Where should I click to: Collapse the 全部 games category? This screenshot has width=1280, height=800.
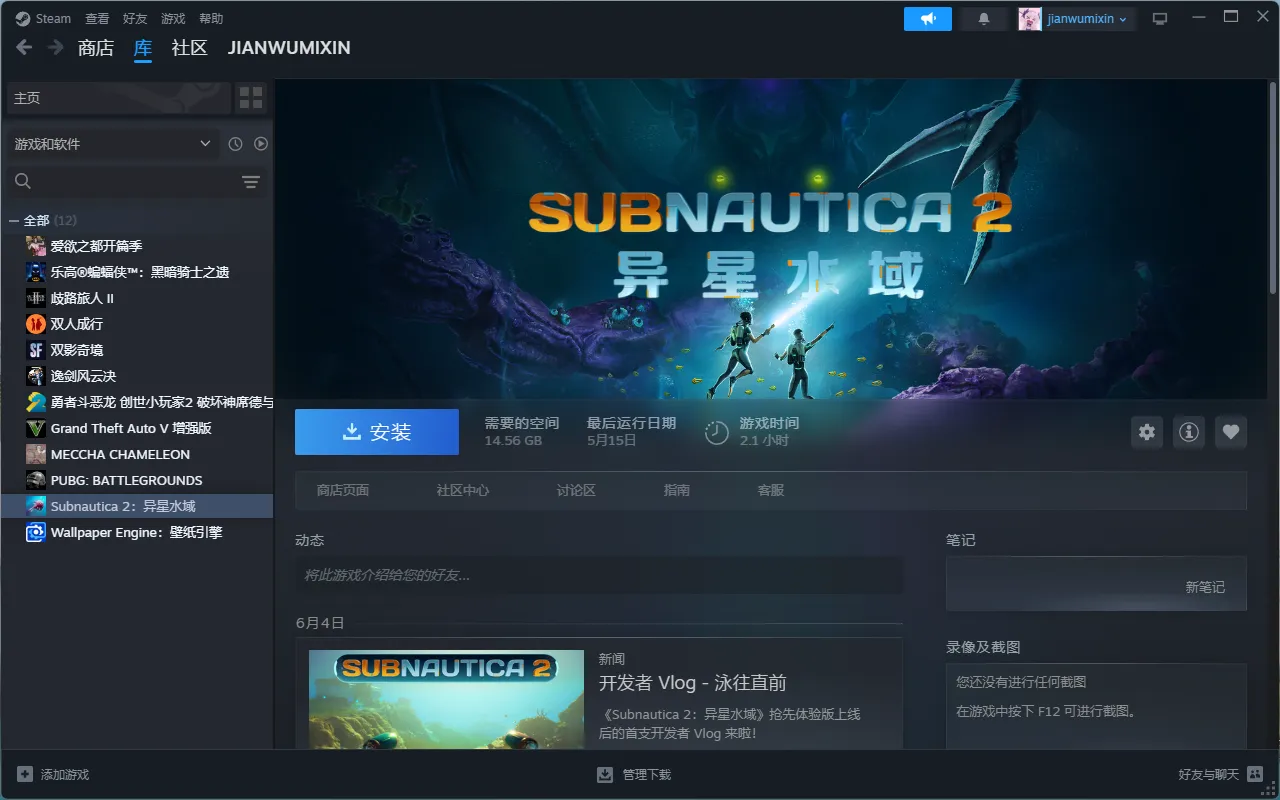14,220
